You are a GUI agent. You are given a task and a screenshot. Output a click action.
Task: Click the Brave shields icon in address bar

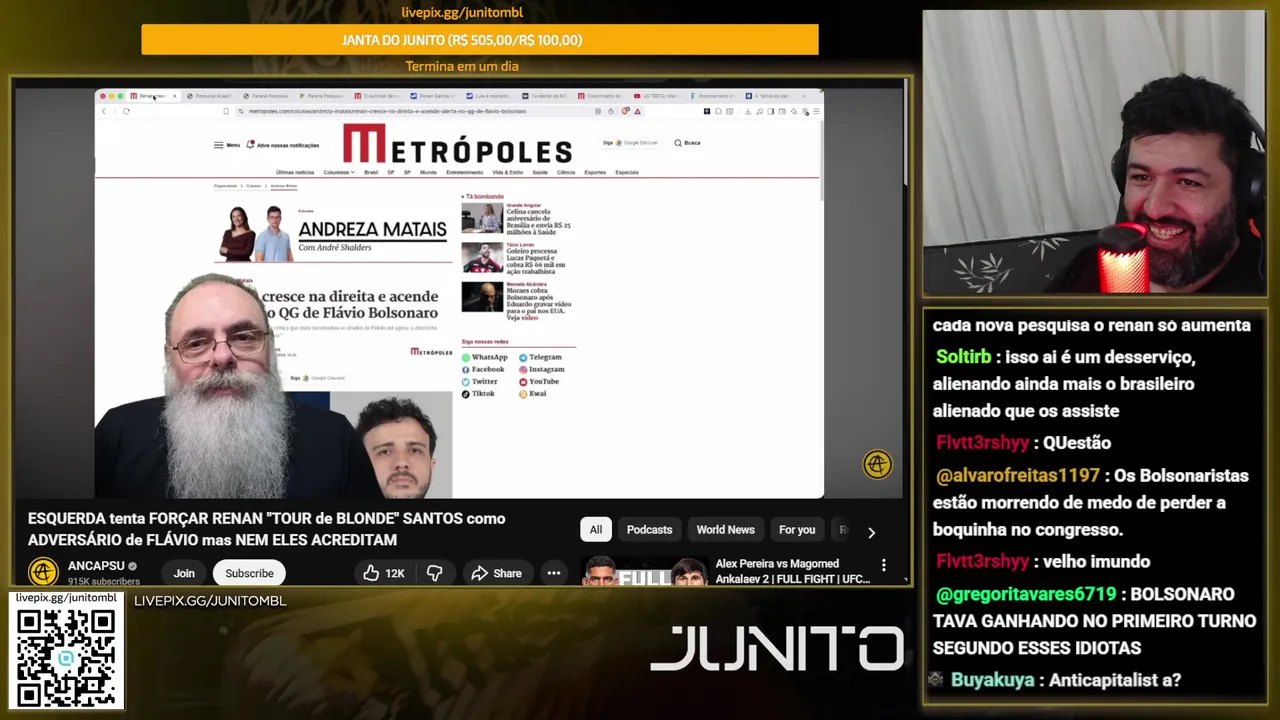click(625, 111)
